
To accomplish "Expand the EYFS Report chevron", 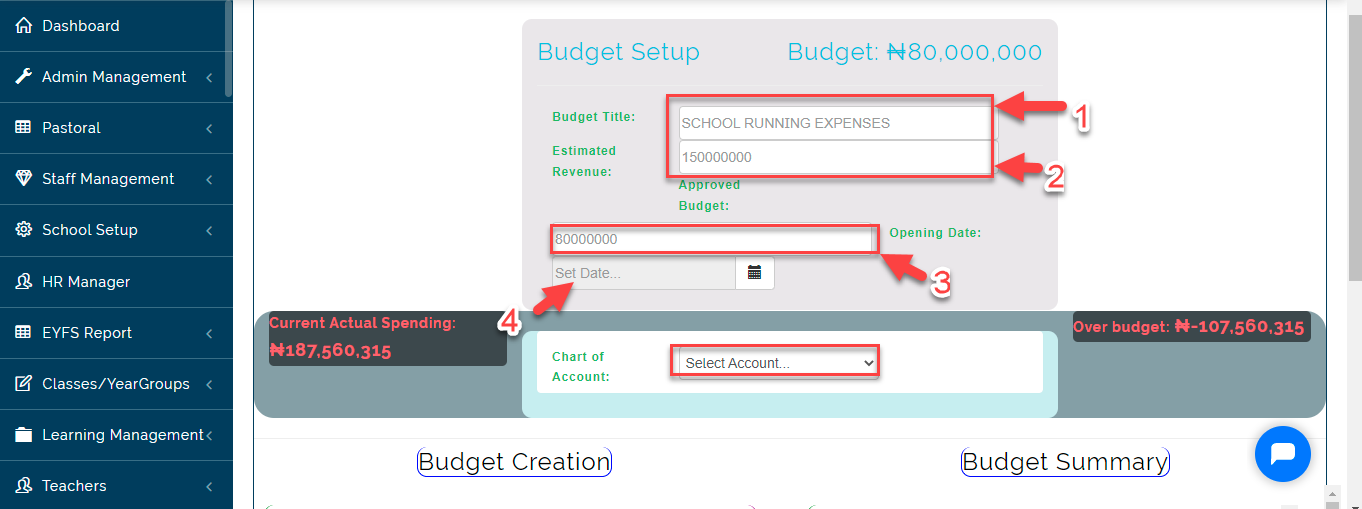I will click(x=209, y=333).
